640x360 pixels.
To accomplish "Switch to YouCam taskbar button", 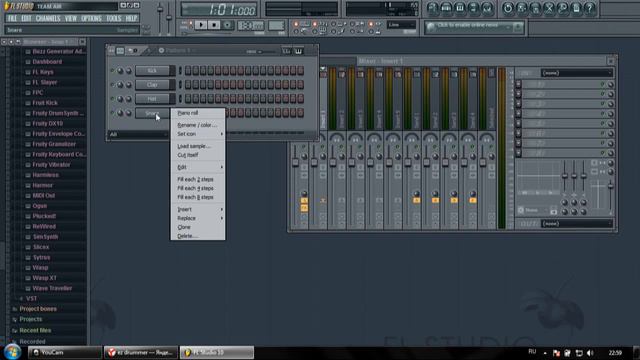I will [64, 352].
